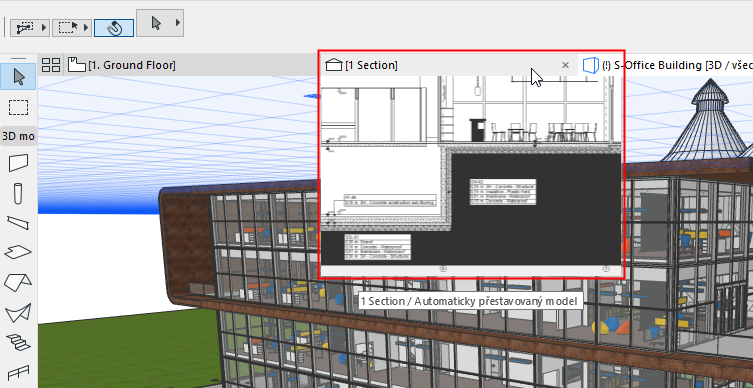Select the Arrow tool in the toolbox
This screenshot has width=753, height=388.
(18, 77)
